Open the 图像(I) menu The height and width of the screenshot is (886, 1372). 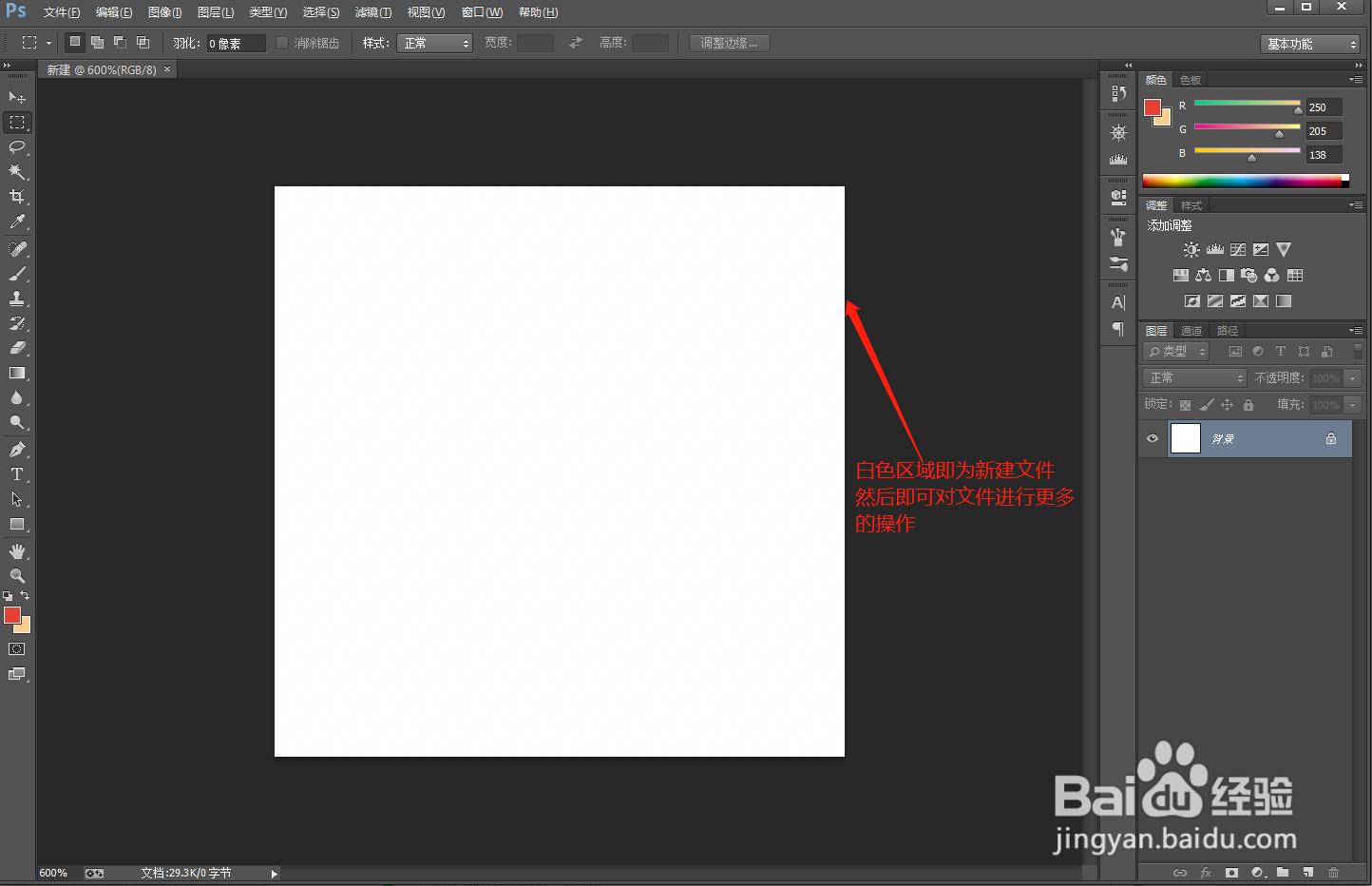(164, 12)
